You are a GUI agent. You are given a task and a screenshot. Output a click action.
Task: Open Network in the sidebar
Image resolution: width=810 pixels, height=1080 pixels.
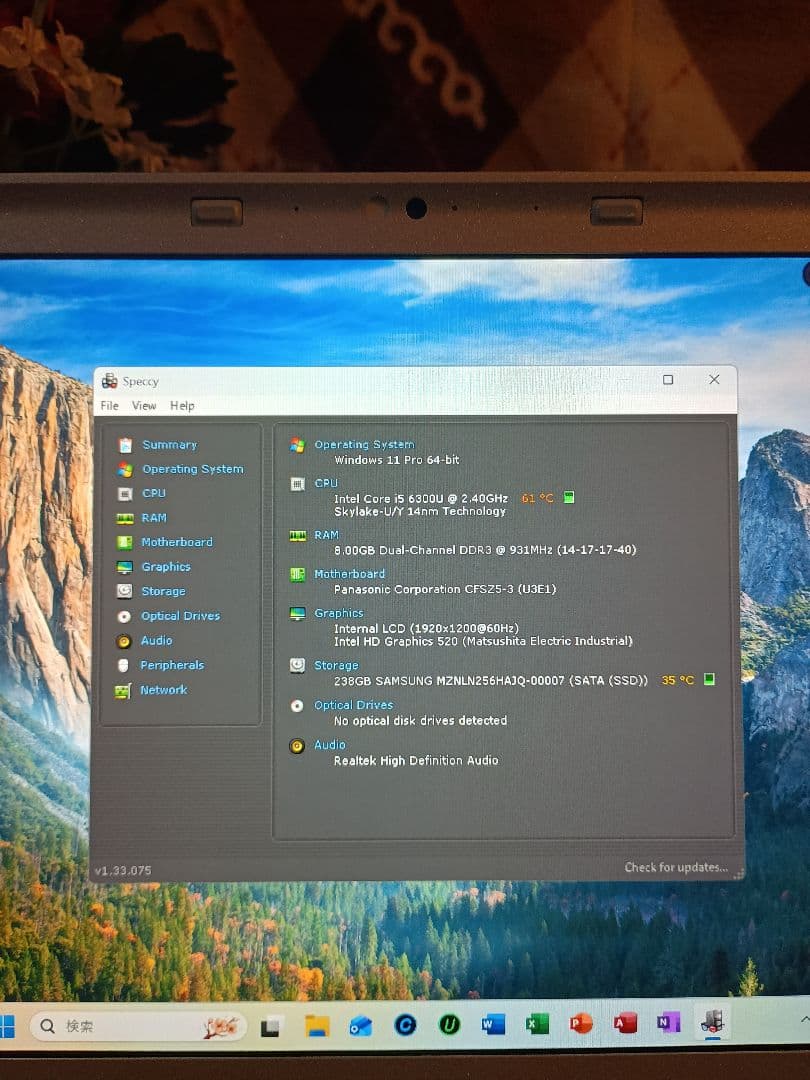[163, 689]
